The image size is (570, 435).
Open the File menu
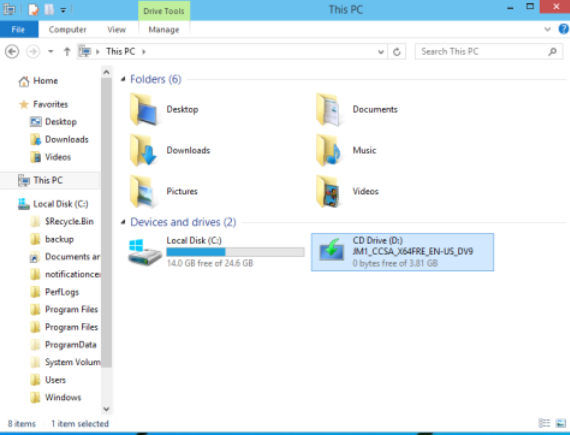pyautogui.click(x=19, y=29)
